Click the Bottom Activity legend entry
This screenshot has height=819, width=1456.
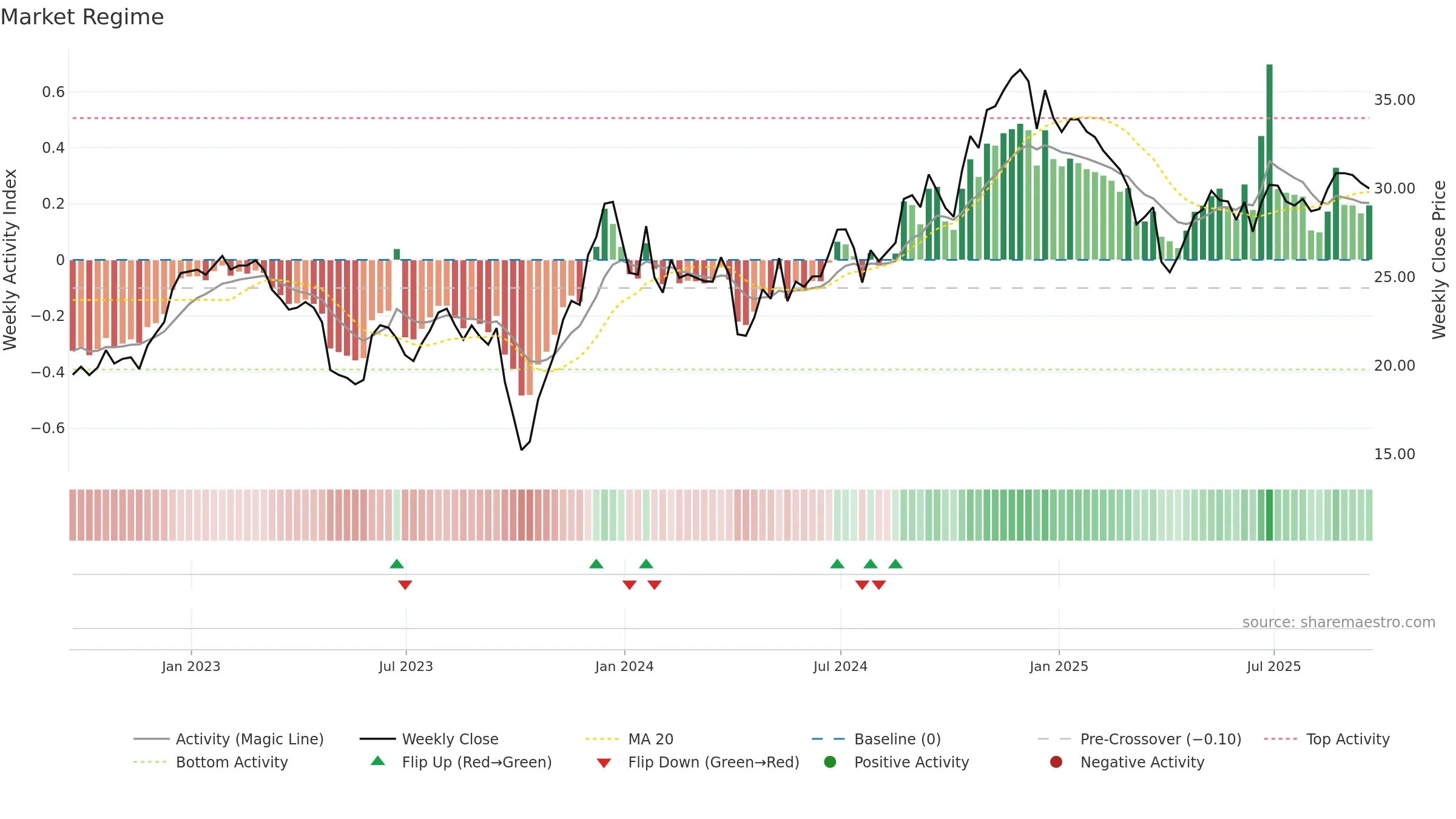pos(211,762)
